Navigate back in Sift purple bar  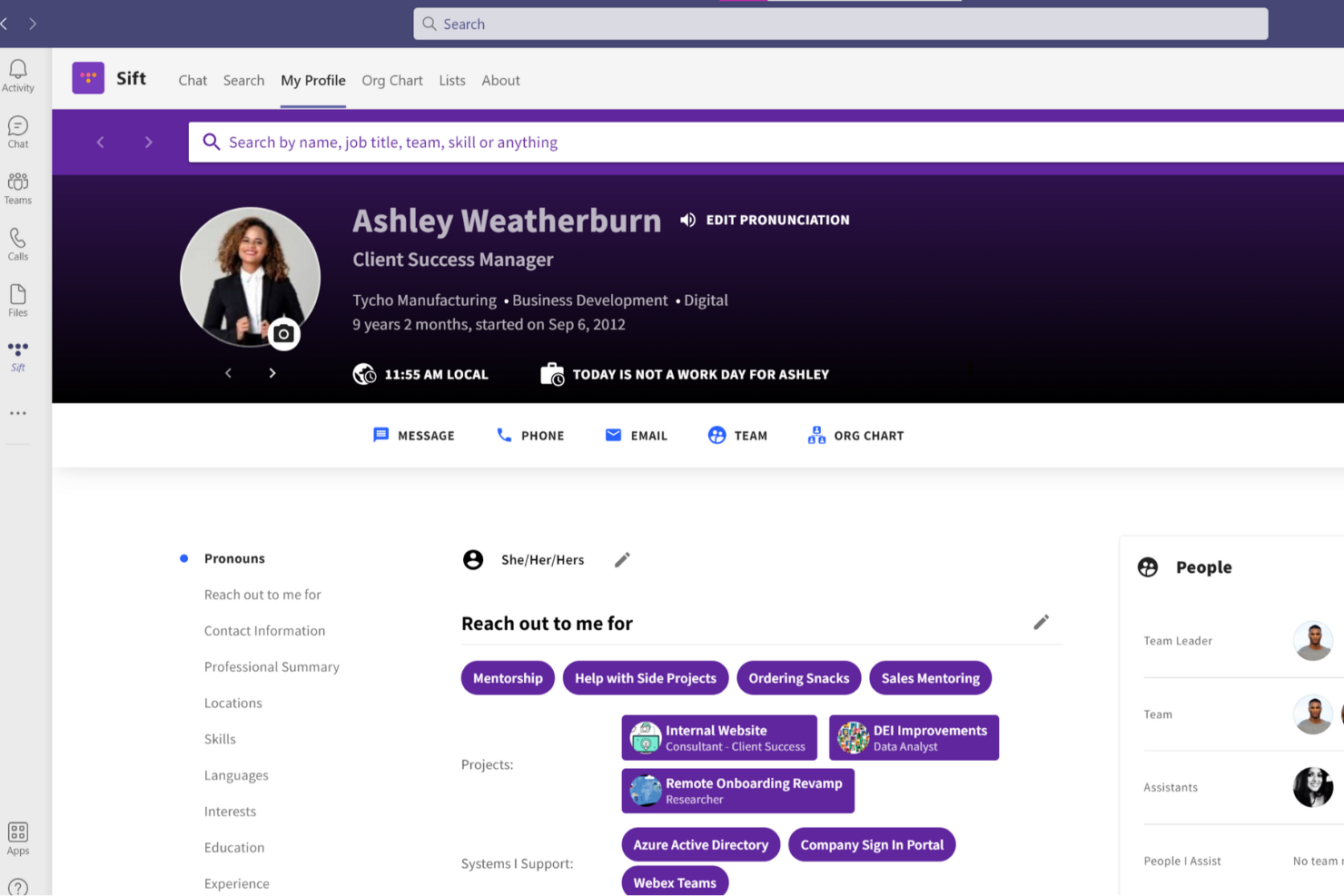[101, 143]
